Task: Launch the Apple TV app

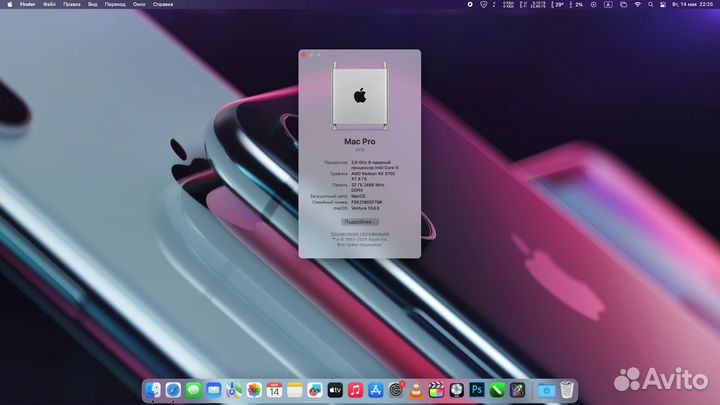Action: point(335,390)
